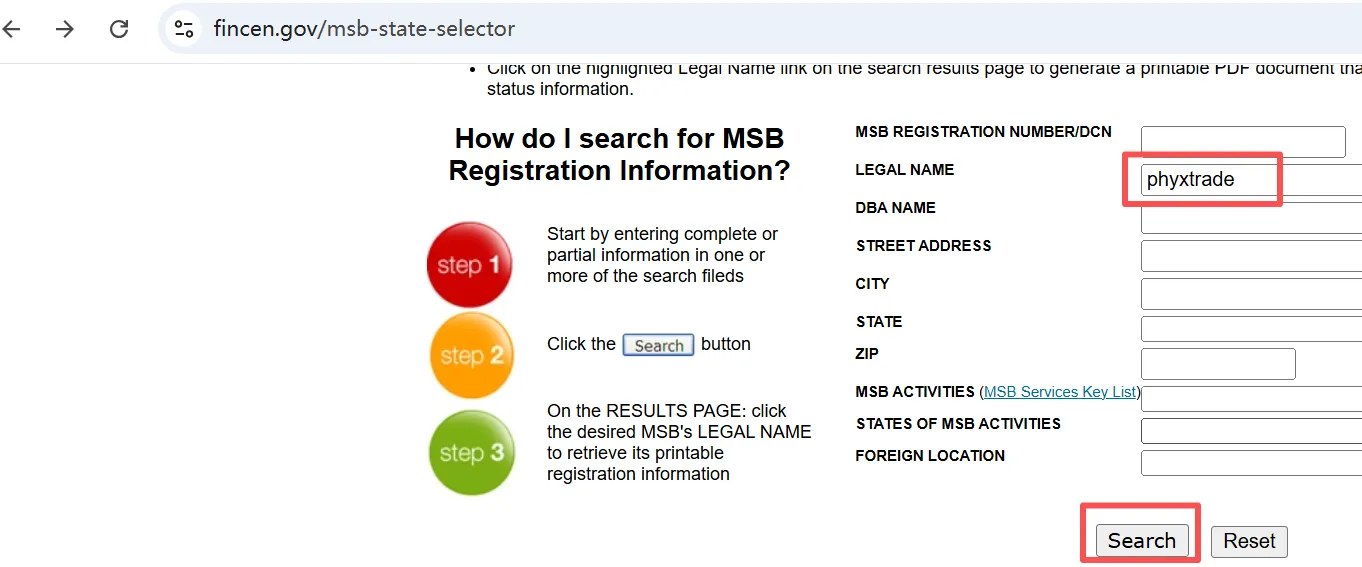The height and width of the screenshot is (567, 1362).
Task: Click the browser forward arrow
Action: click(x=65, y=29)
